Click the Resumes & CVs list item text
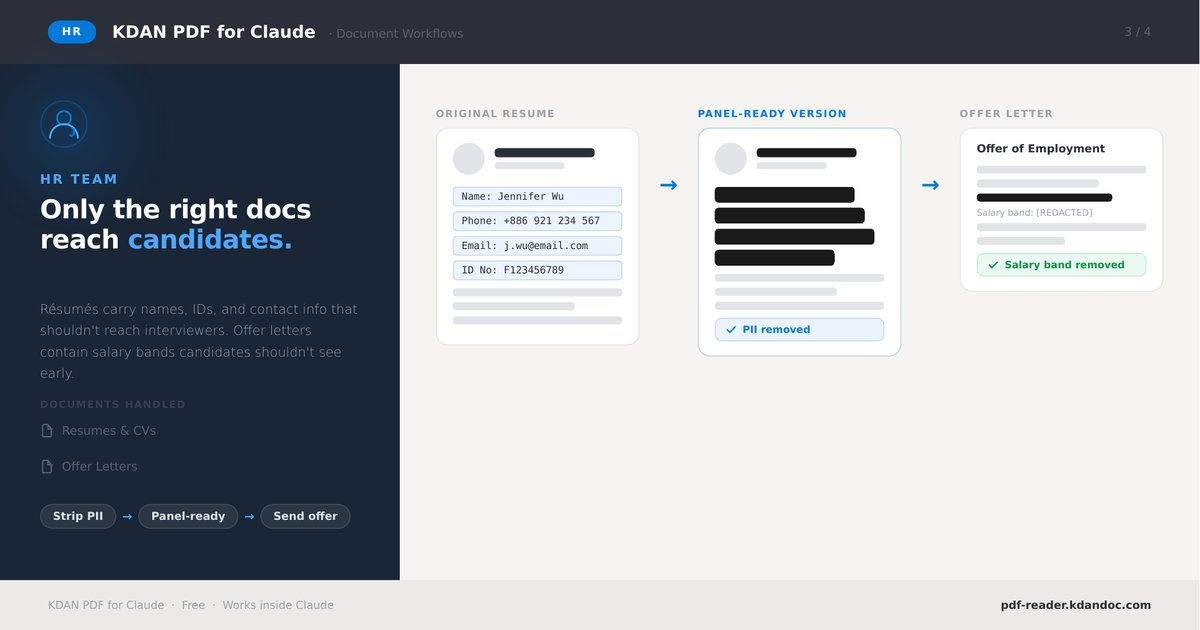 coord(109,431)
